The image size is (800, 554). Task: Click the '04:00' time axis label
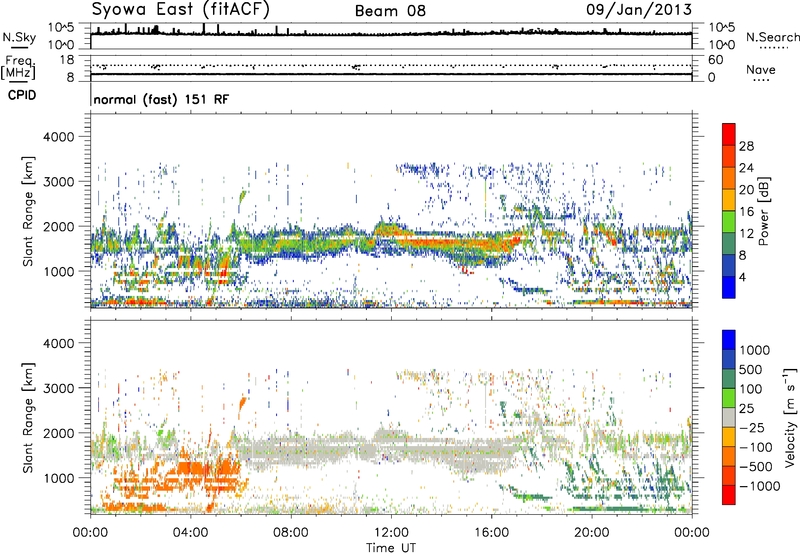pos(191,533)
